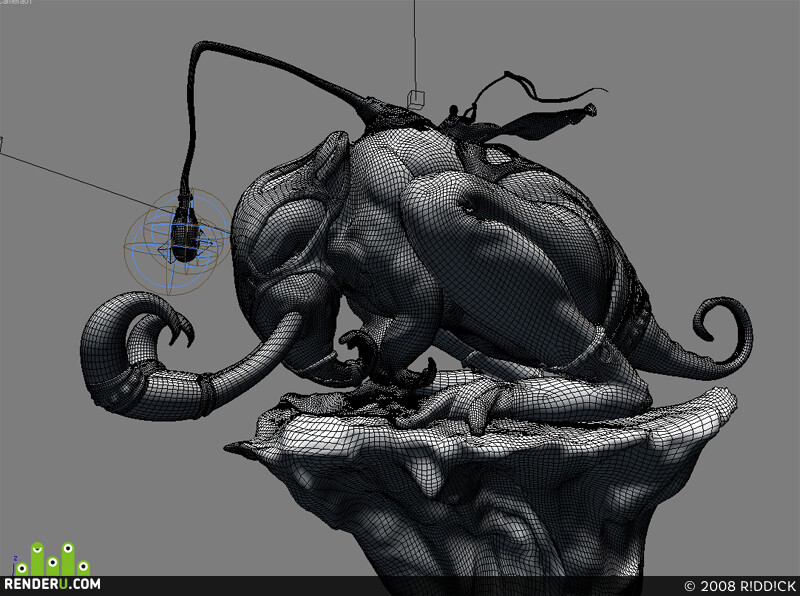Click the green RenderU monsters logo
The width and height of the screenshot is (800, 596).
tap(53, 559)
